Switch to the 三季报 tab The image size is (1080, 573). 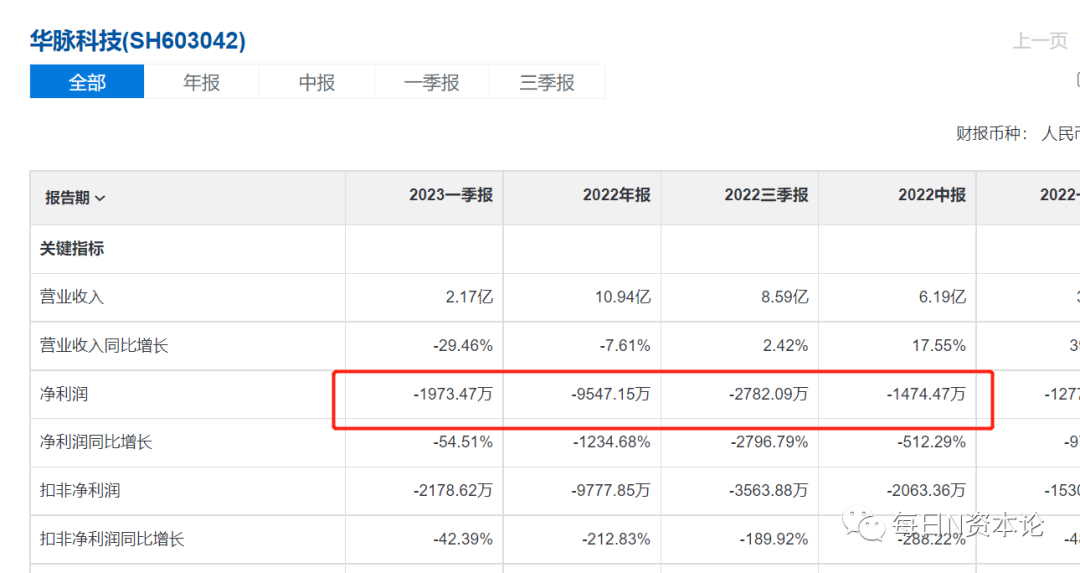pyautogui.click(x=546, y=82)
